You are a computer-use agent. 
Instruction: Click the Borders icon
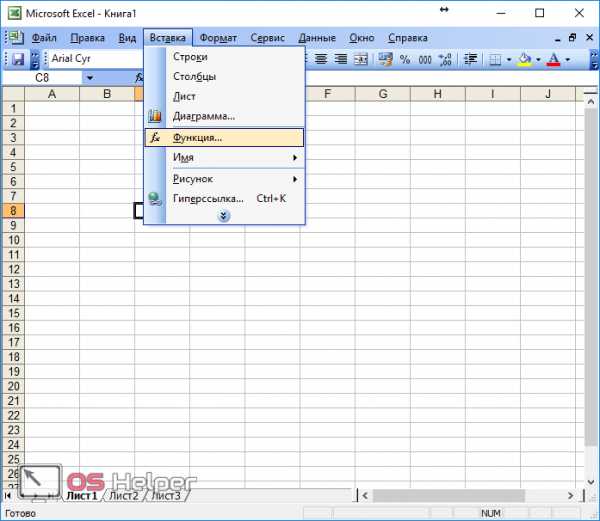pos(495,60)
